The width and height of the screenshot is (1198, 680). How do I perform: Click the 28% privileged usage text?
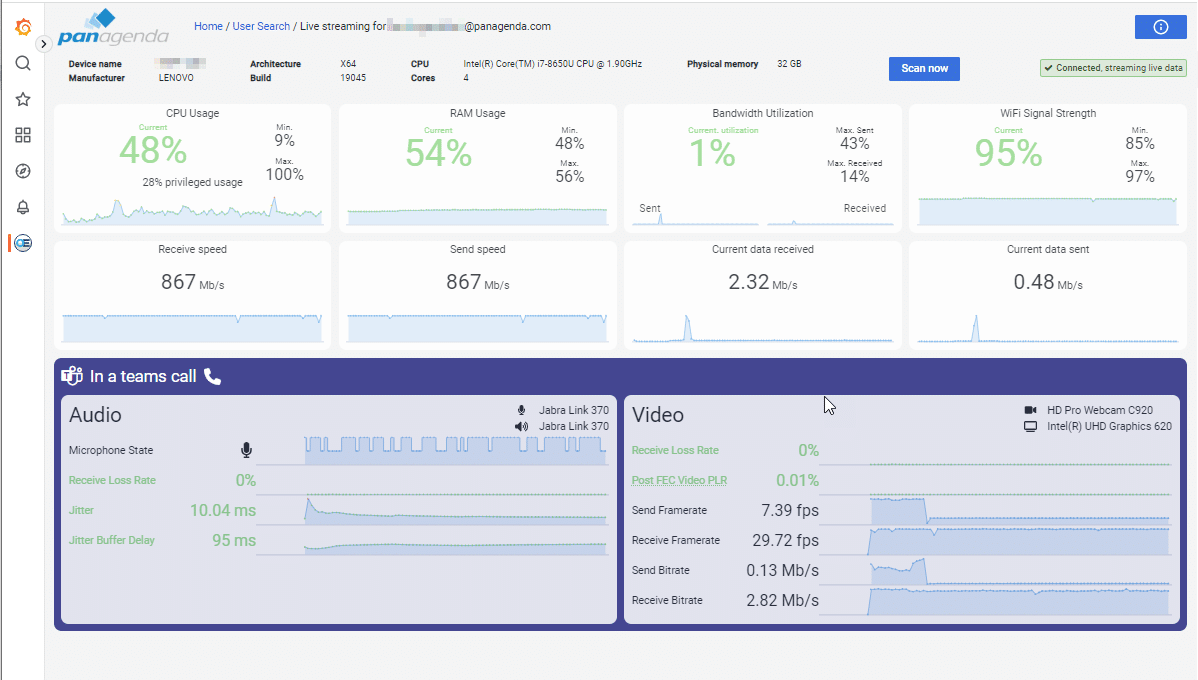[x=193, y=182]
